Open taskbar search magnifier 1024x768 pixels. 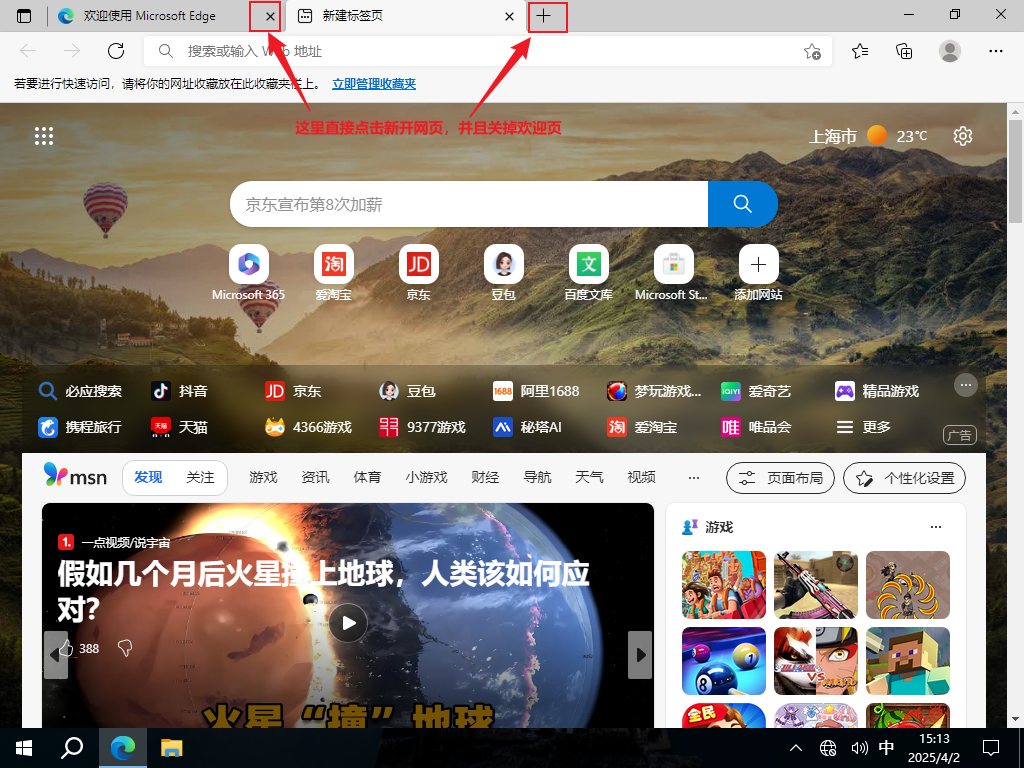pyautogui.click(x=72, y=748)
